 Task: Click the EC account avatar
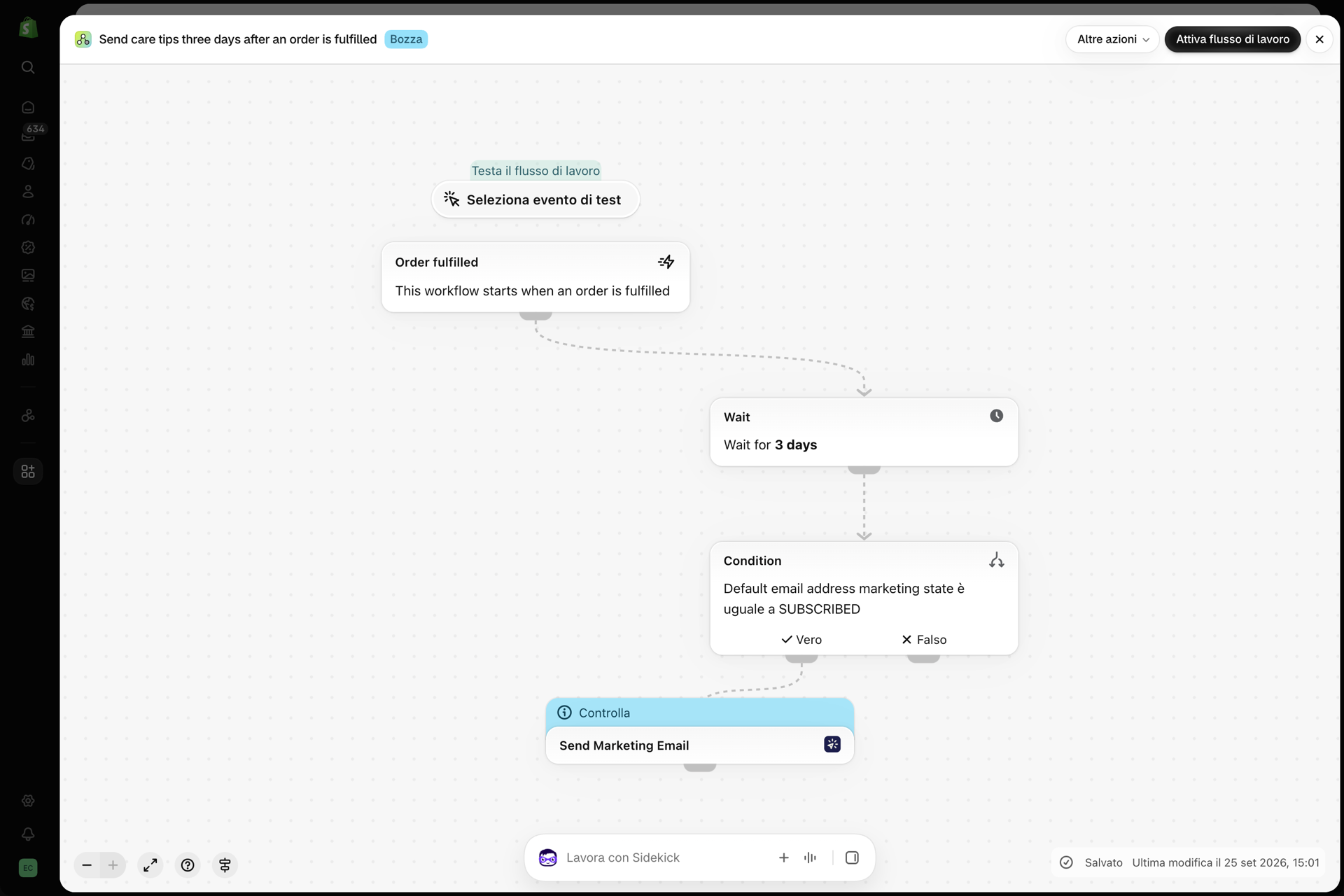pyautogui.click(x=28, y=867)
